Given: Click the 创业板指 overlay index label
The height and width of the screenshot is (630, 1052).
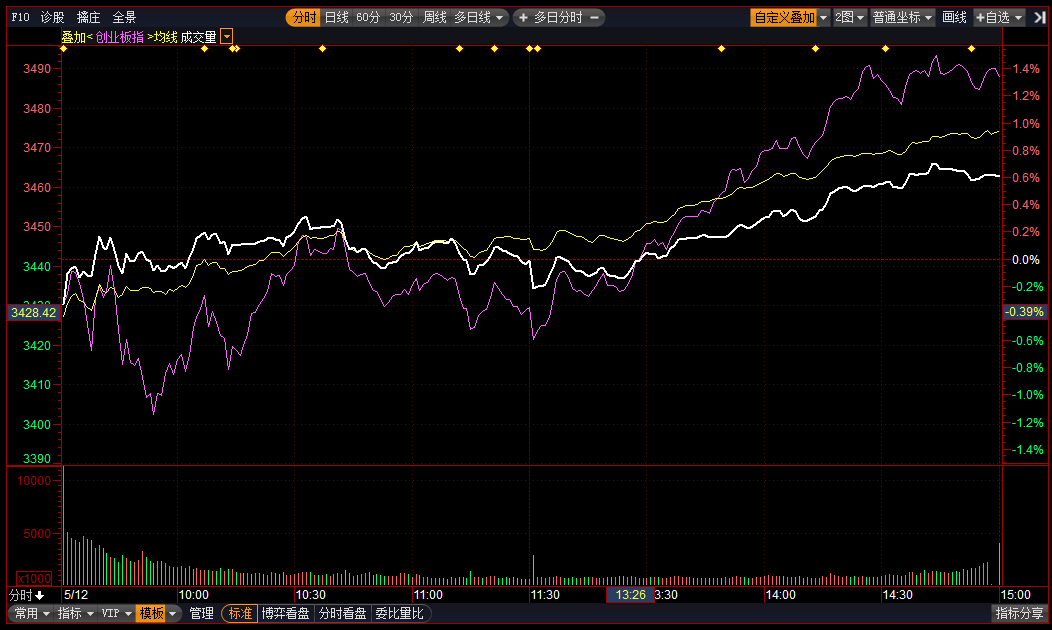Looking at the screenshot, I should click(119, 38).
